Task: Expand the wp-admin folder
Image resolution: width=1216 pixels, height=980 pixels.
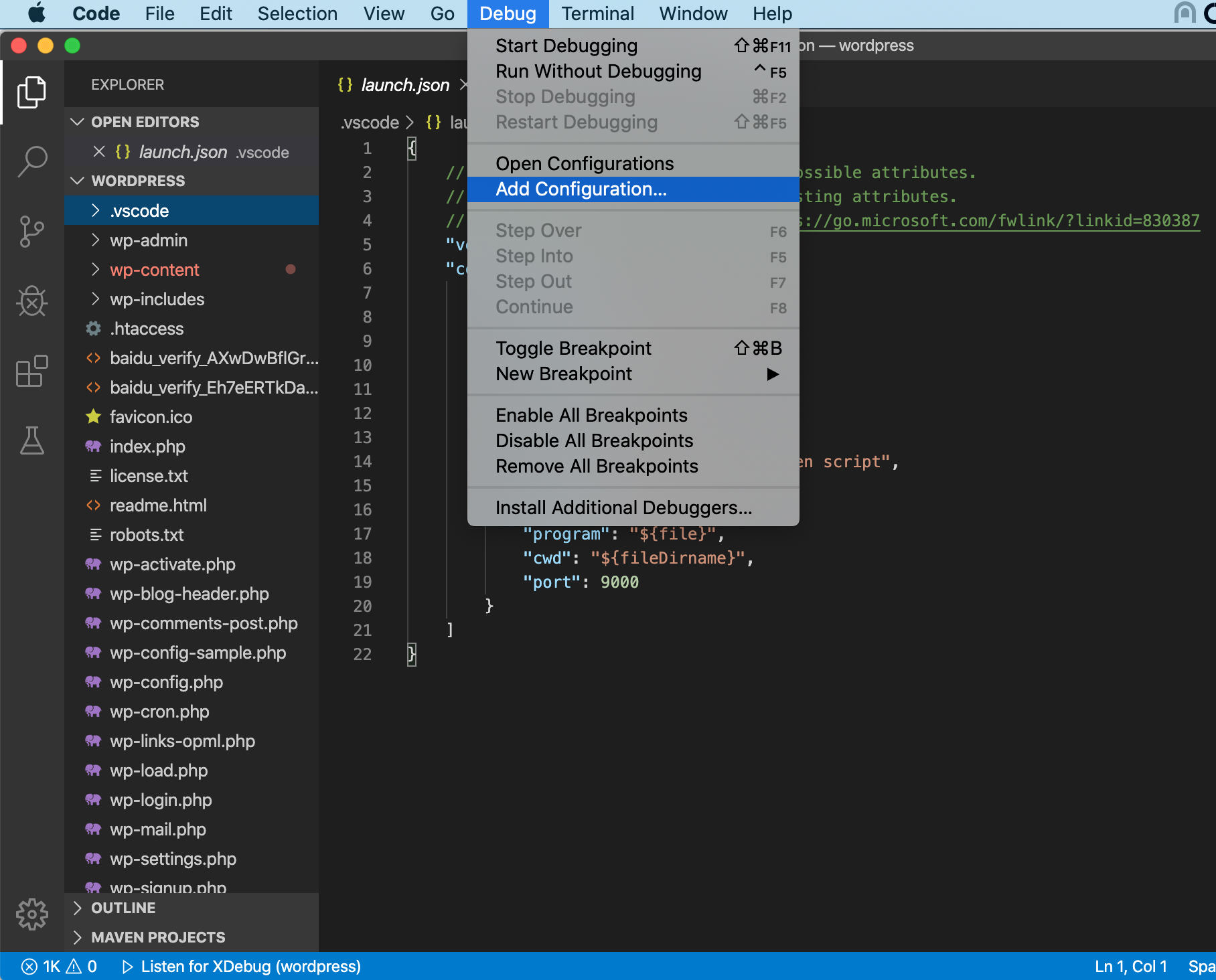Action: click(192, 240)
